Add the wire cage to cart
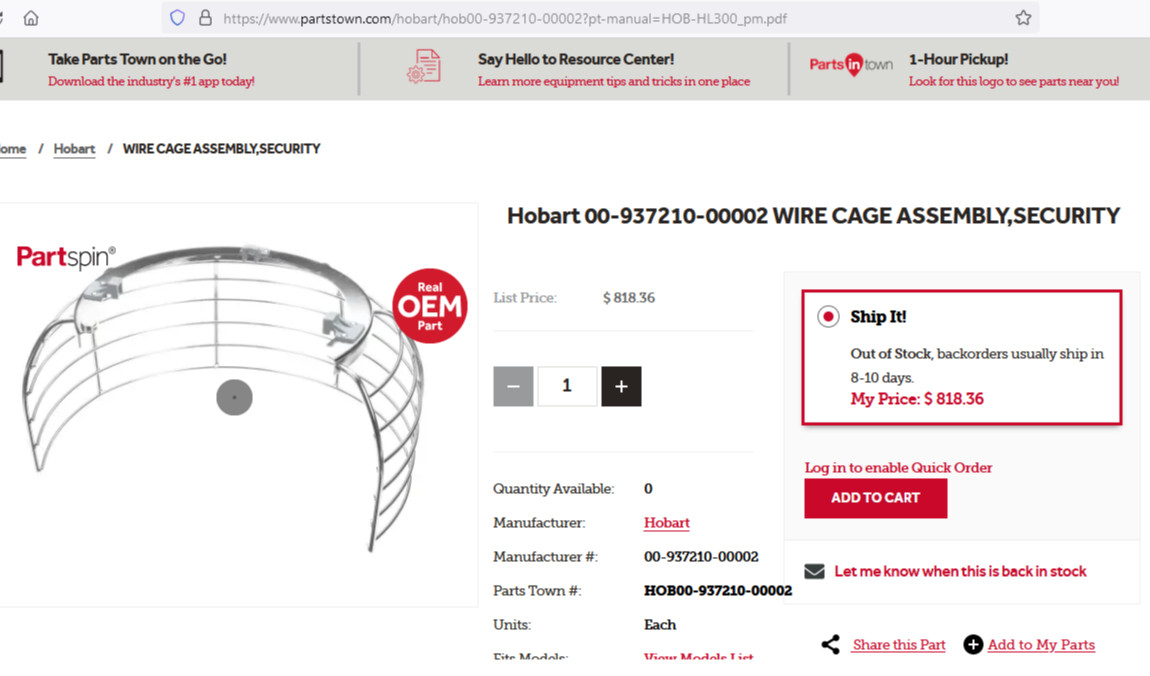The height and width of the screenshot is (676, 1150). (x=876, y=498)
